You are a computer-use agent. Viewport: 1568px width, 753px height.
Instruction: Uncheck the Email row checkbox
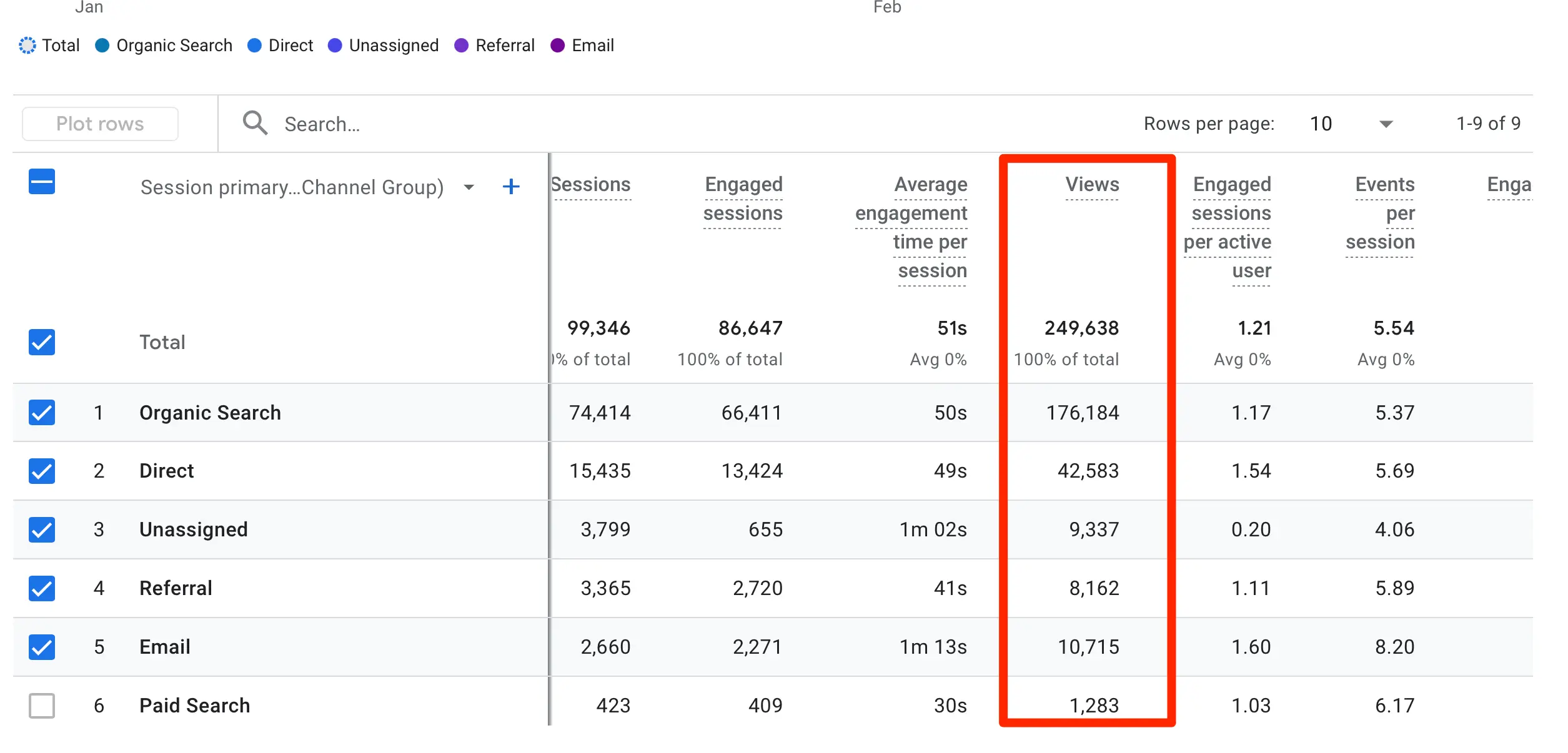click(x=42, y=647)
